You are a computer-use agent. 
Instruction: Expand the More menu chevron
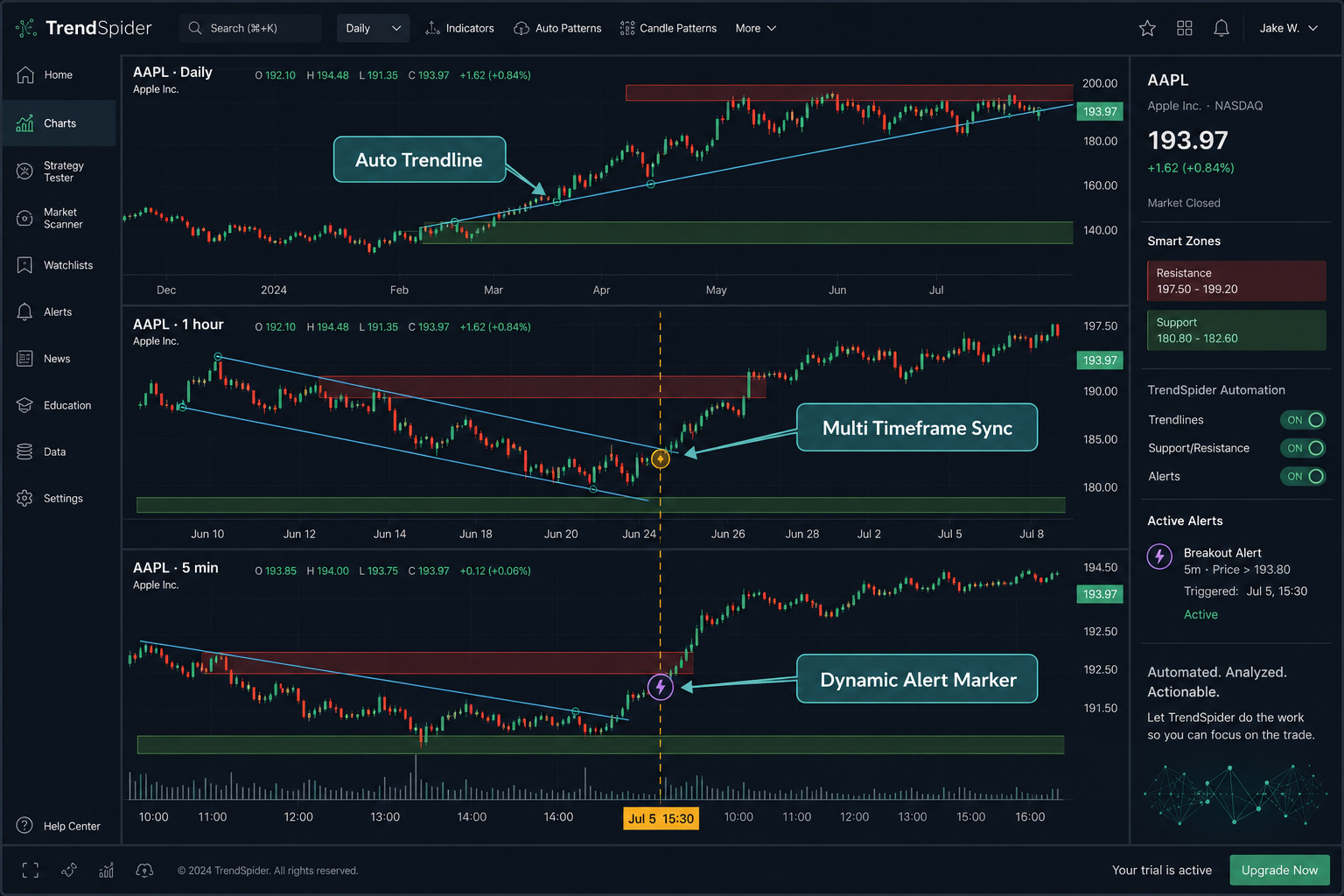[x=772, y=28]
